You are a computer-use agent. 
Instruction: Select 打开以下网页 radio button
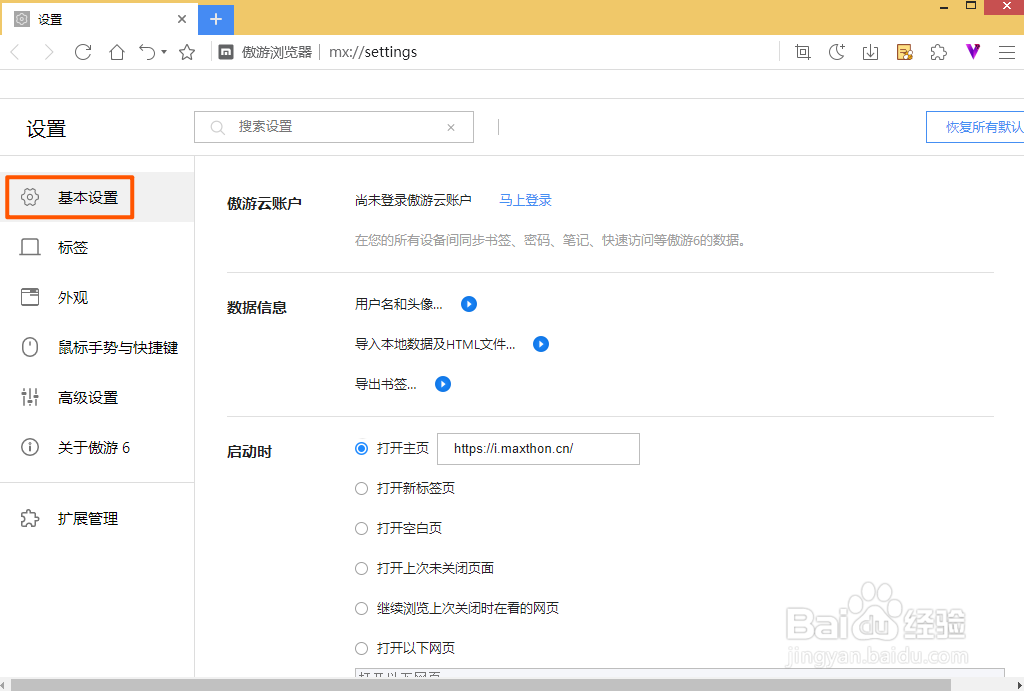pos(361,649)
